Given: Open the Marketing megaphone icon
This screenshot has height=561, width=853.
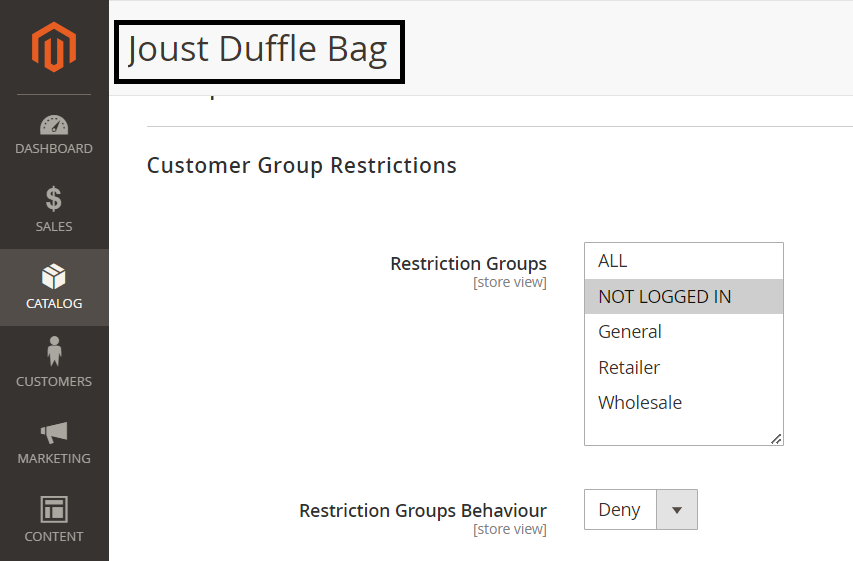Looking at the screenshot, I should pyautogui.click(x=54, y=432).
